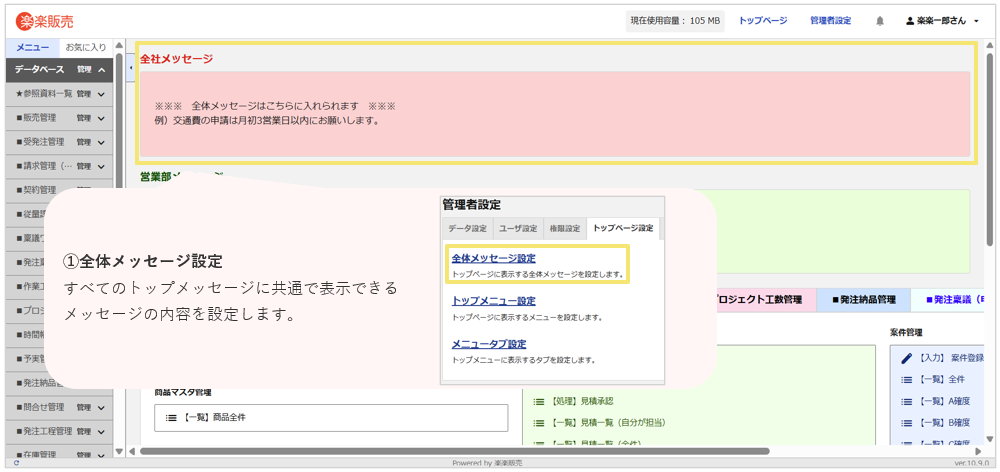Click the reload icon in the bottom-left footer
The width and height of the screenshot is (1000, 472).
[16, 463]
